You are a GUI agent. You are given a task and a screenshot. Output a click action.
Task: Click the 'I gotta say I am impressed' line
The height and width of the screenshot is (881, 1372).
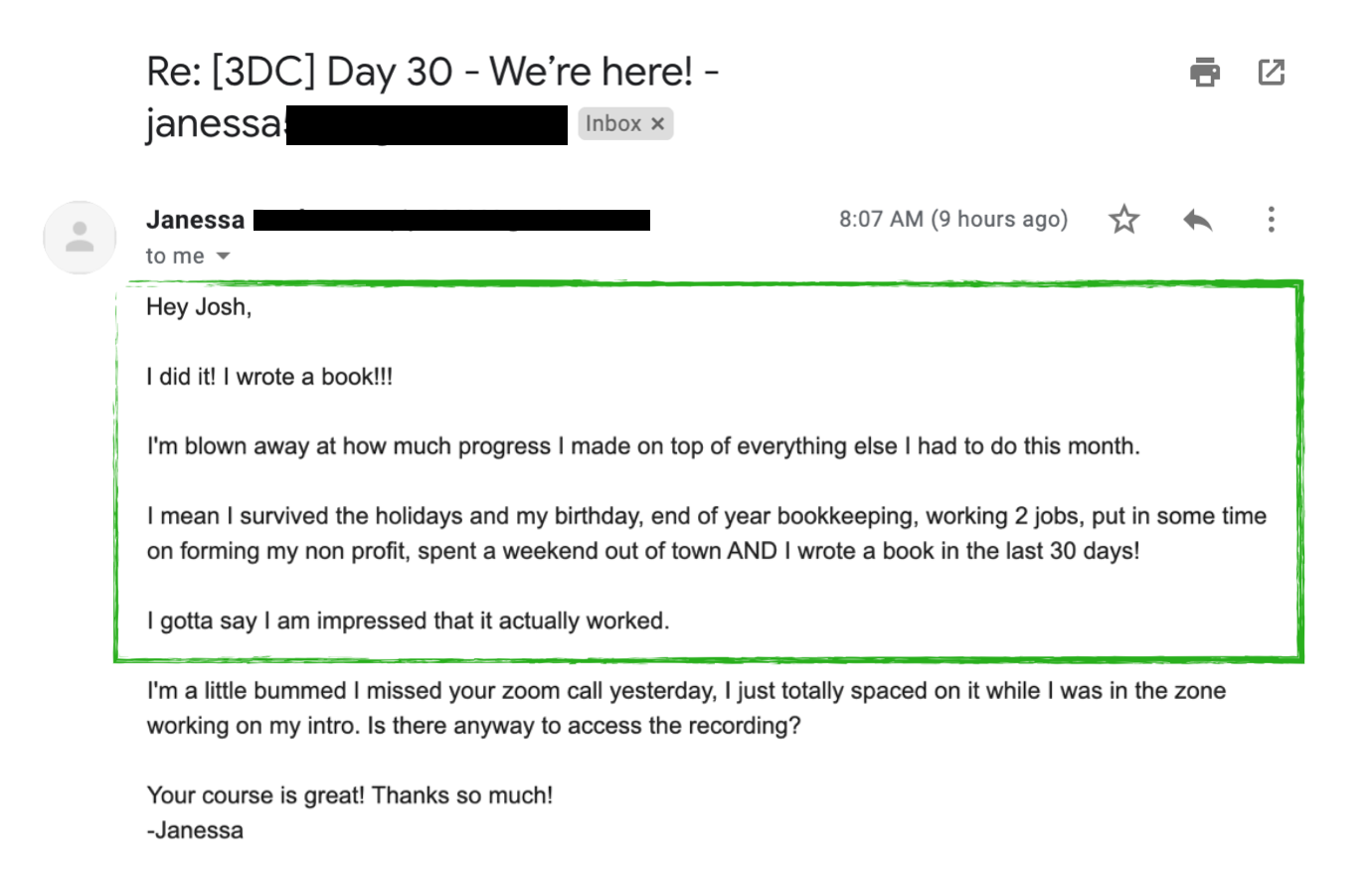[408, 621]
